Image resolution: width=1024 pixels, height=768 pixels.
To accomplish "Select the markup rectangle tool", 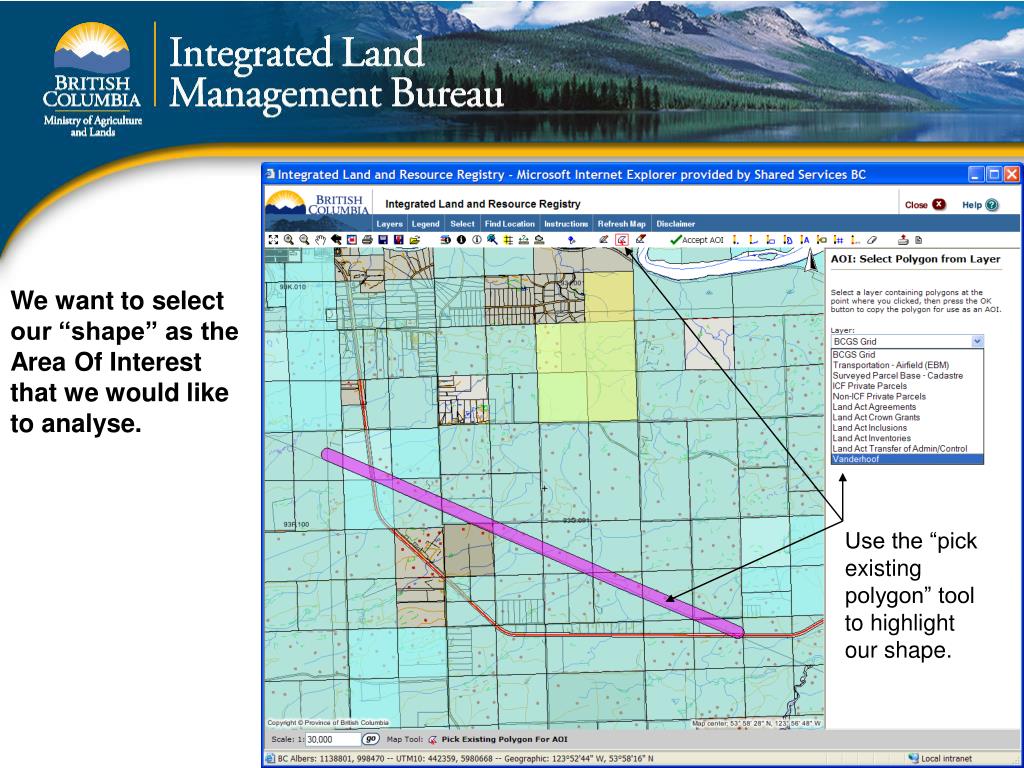I will 771,240.
